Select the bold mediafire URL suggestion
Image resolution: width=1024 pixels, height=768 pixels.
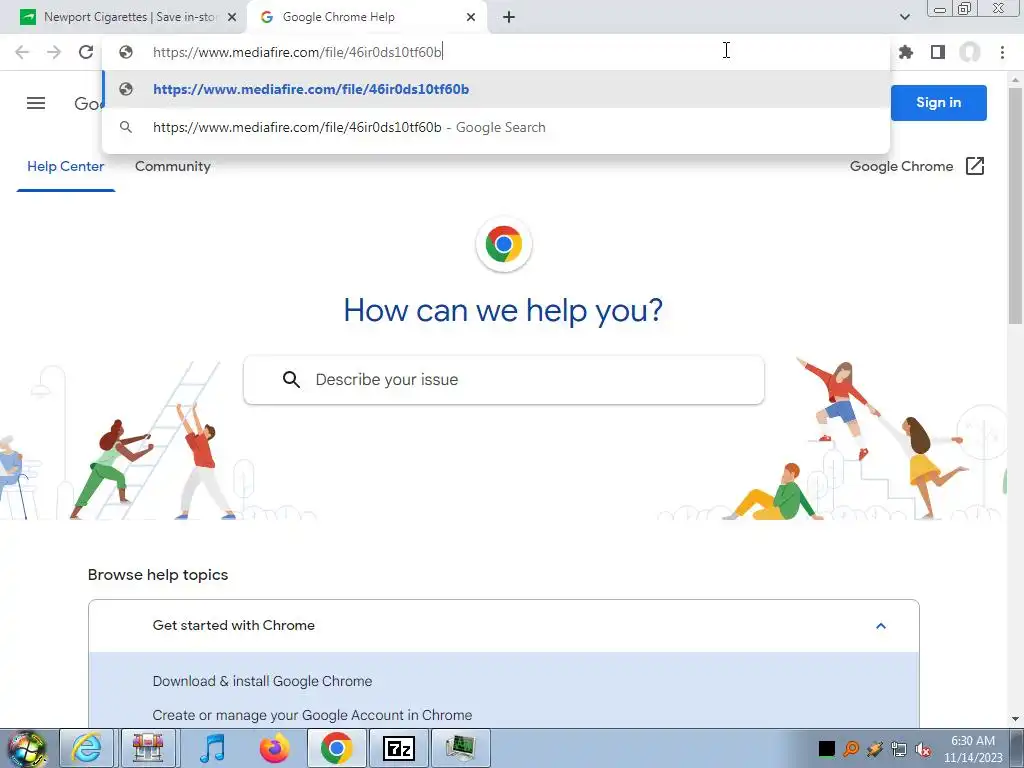[496, 89]
